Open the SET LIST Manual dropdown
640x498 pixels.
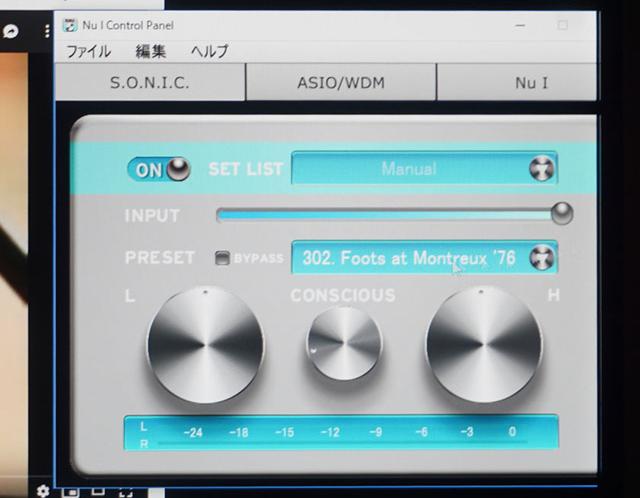click(424, 169)
